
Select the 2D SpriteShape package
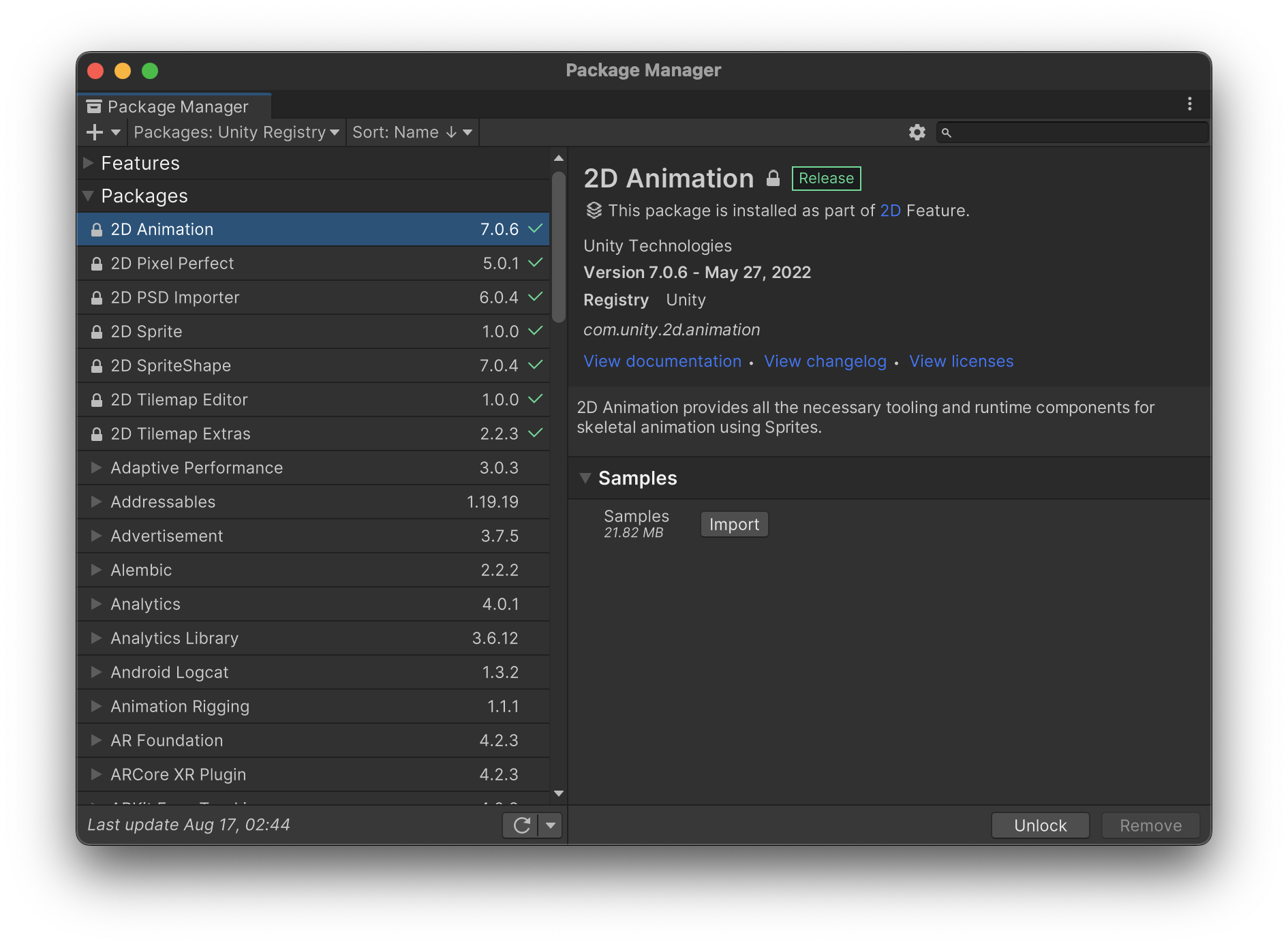pos(313,366)
